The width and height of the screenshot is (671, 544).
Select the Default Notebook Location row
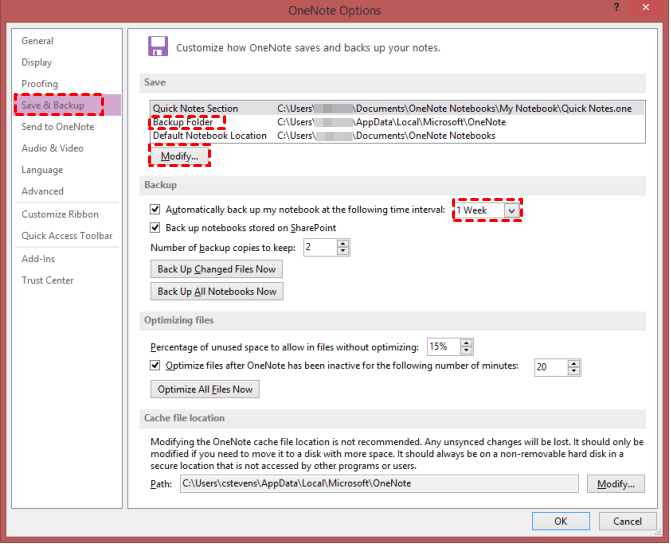point(397,136)
